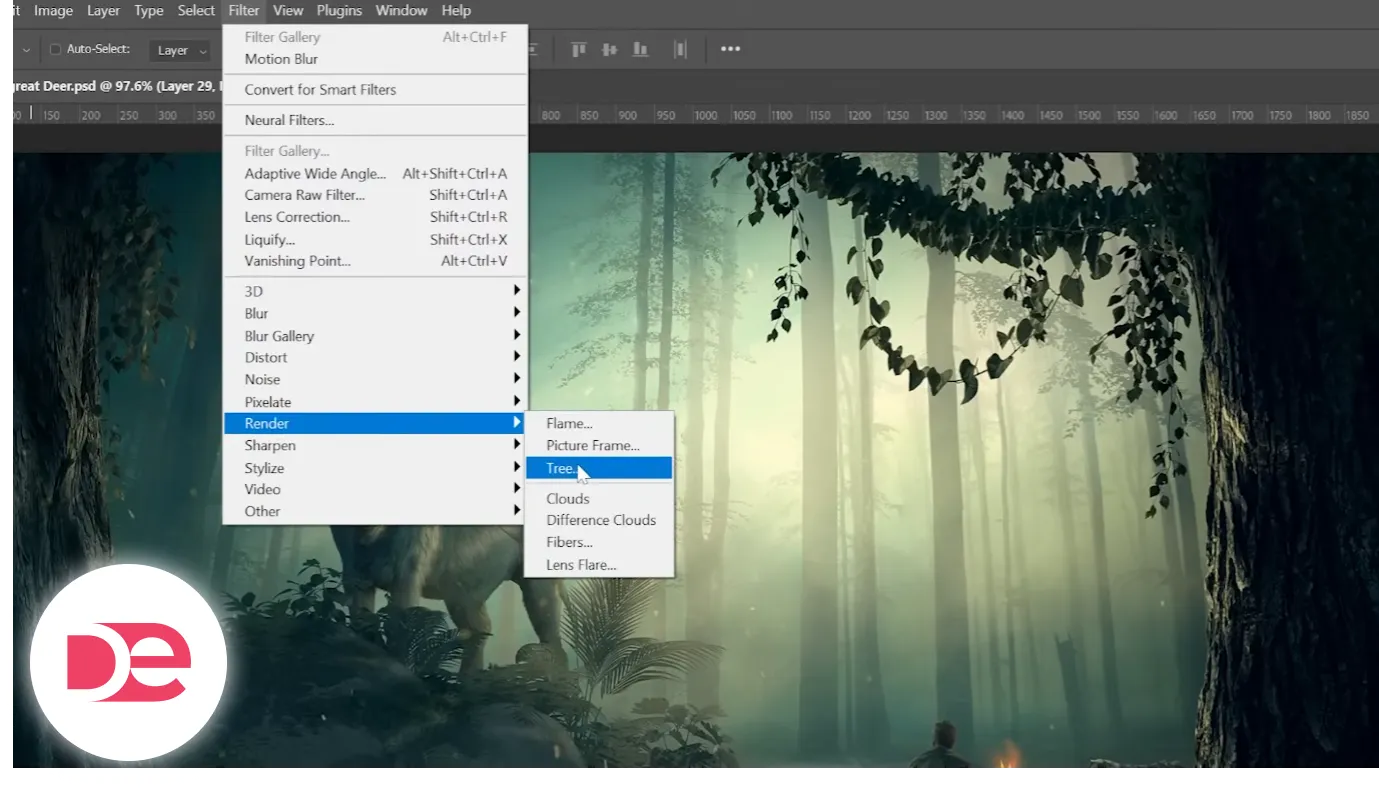The image size is (1379, 791).
Task: Toggle the Auto-Select checkbox
Action: (55, 50)
